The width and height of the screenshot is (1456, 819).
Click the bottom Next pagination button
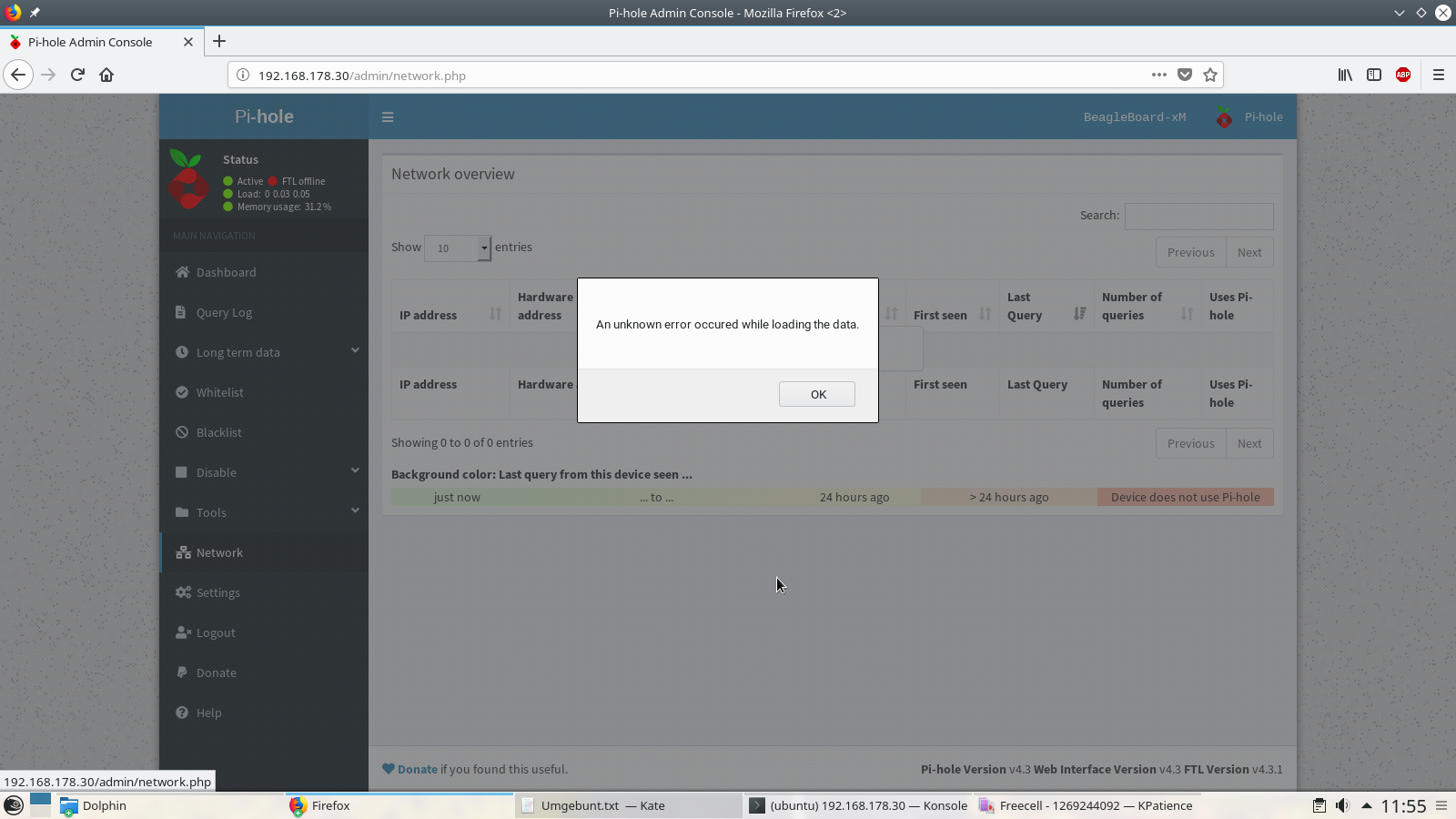(x=1249, y=444)
